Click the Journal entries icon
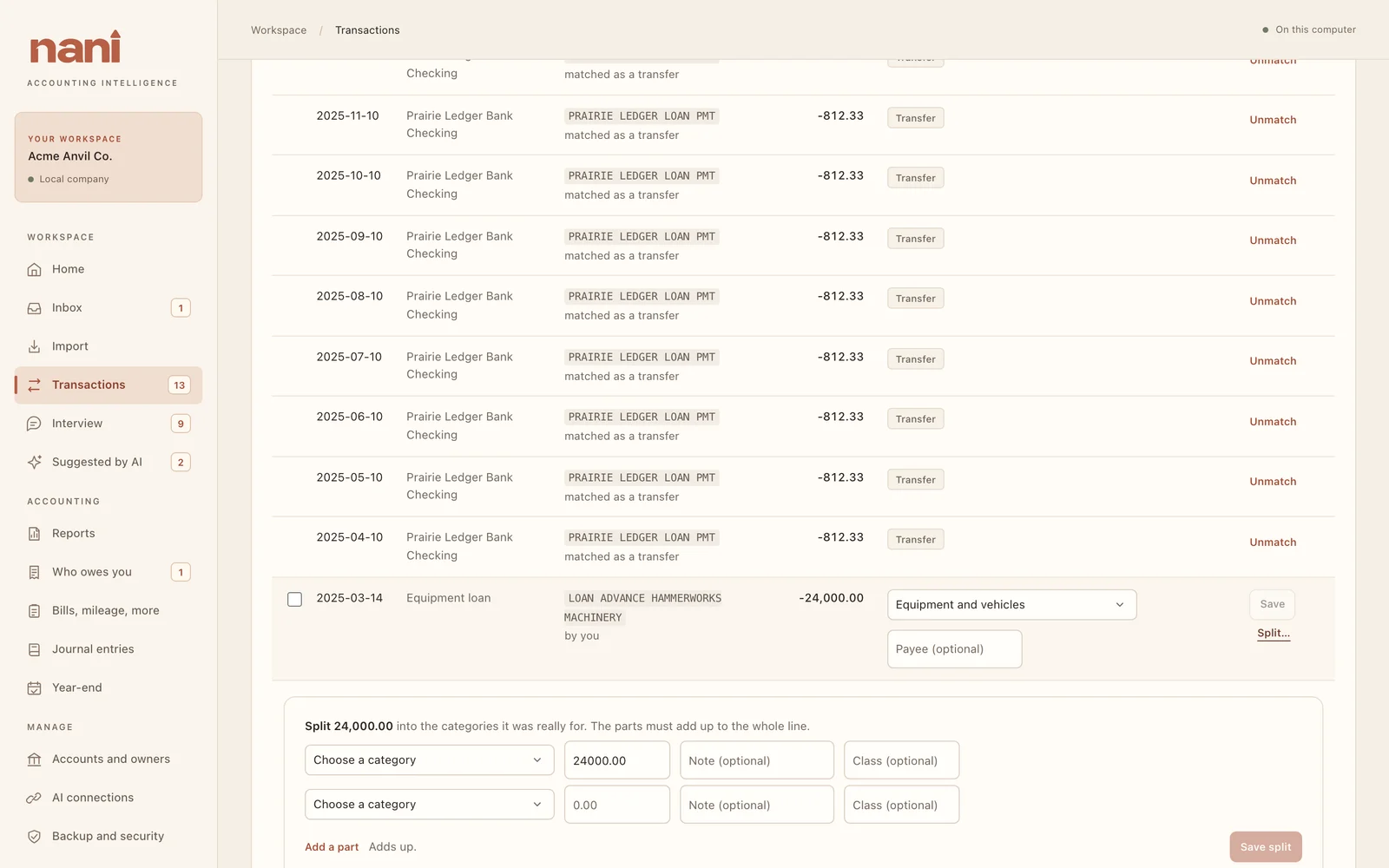The height and width of the screenshot is (868, 1389). coord(35,649)
